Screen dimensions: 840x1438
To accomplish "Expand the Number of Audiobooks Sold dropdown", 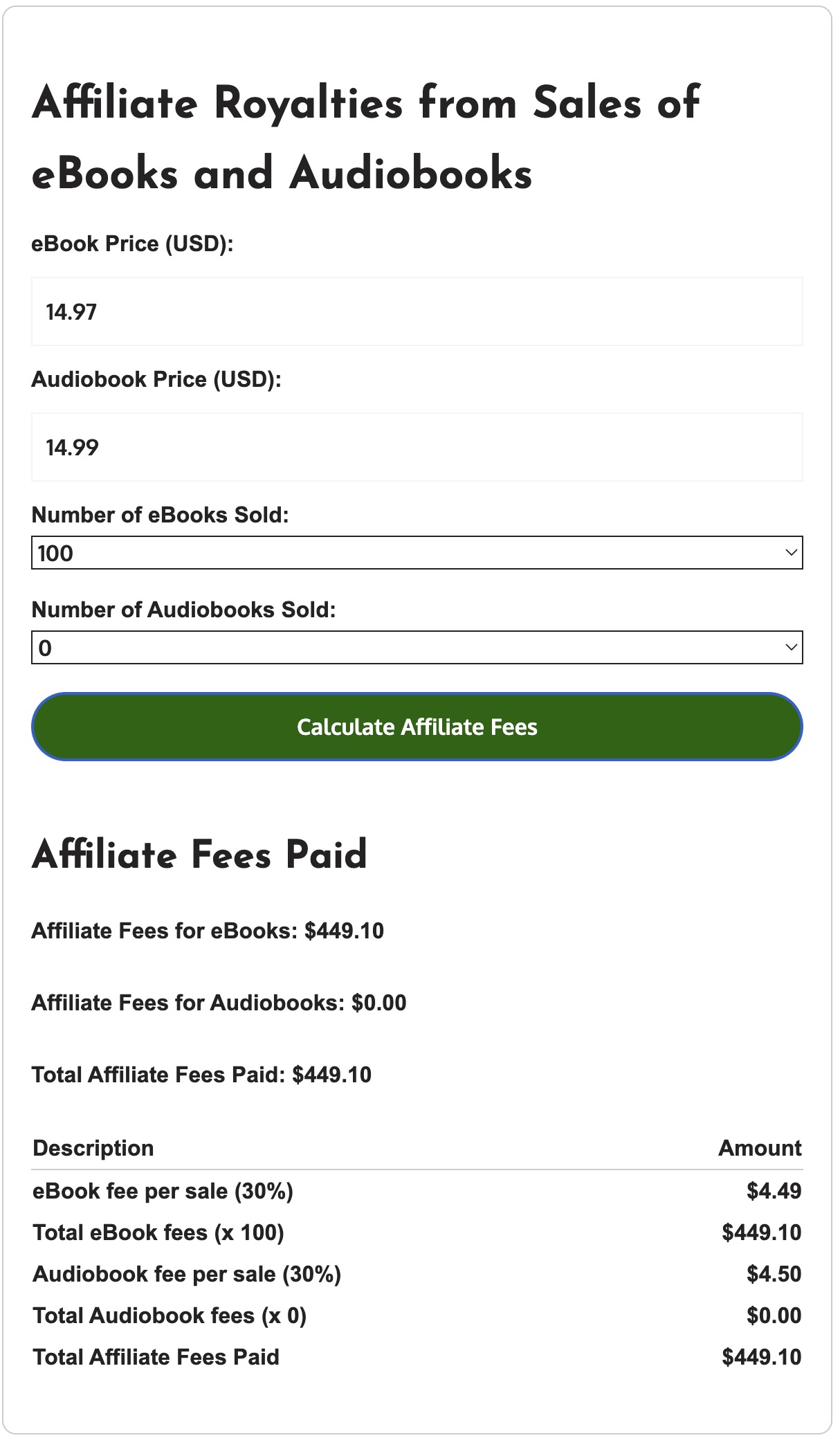I will click(417, 648).
